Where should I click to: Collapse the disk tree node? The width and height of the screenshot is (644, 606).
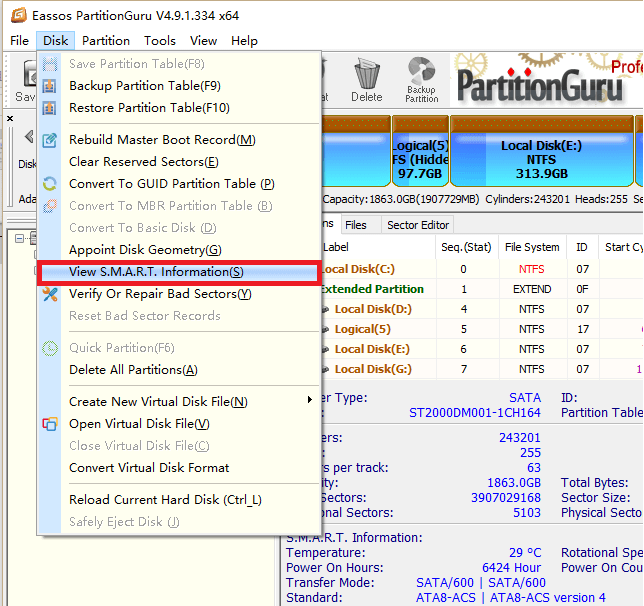click(x=19, y=238)
